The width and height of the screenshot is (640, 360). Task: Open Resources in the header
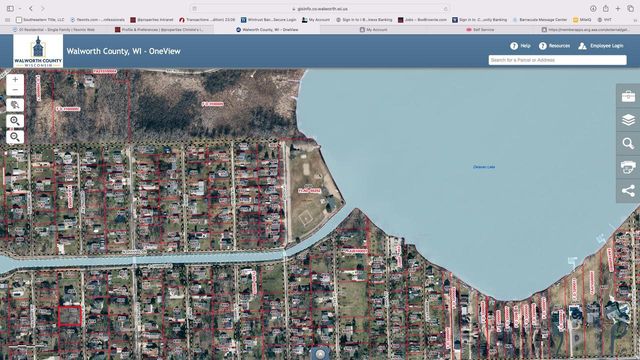pos(554,46)
